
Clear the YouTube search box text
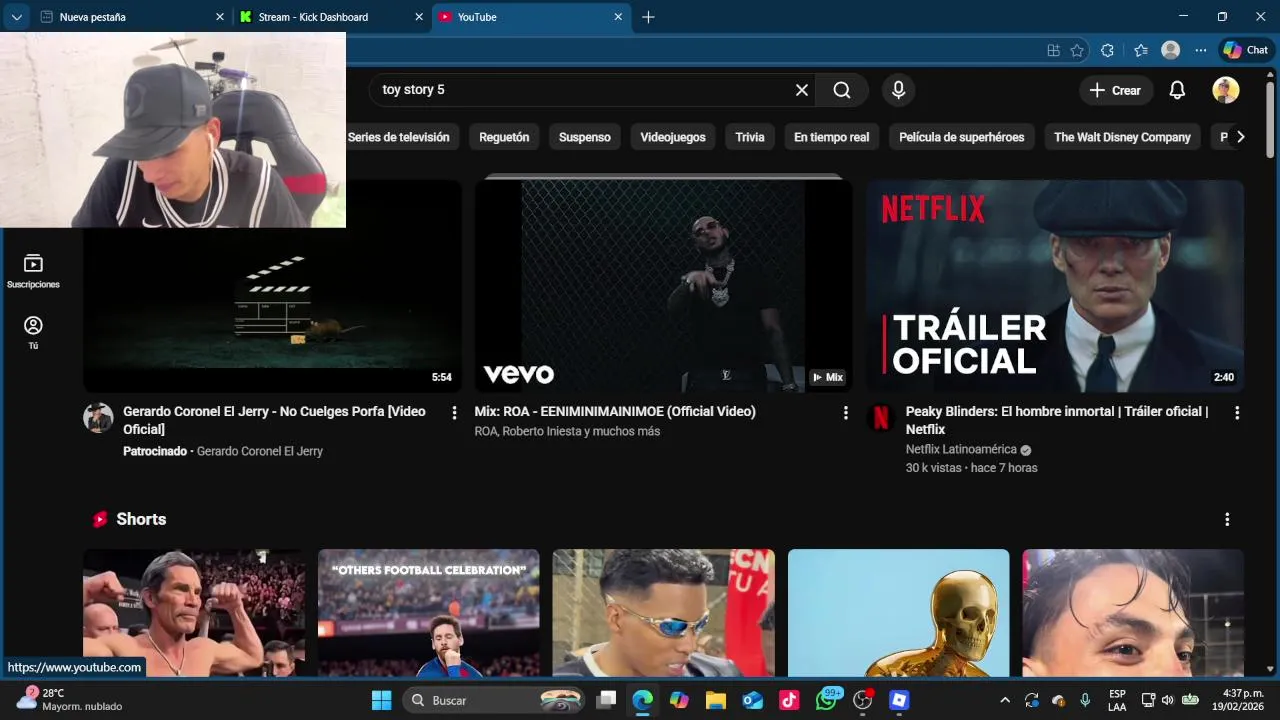[801, 90]
